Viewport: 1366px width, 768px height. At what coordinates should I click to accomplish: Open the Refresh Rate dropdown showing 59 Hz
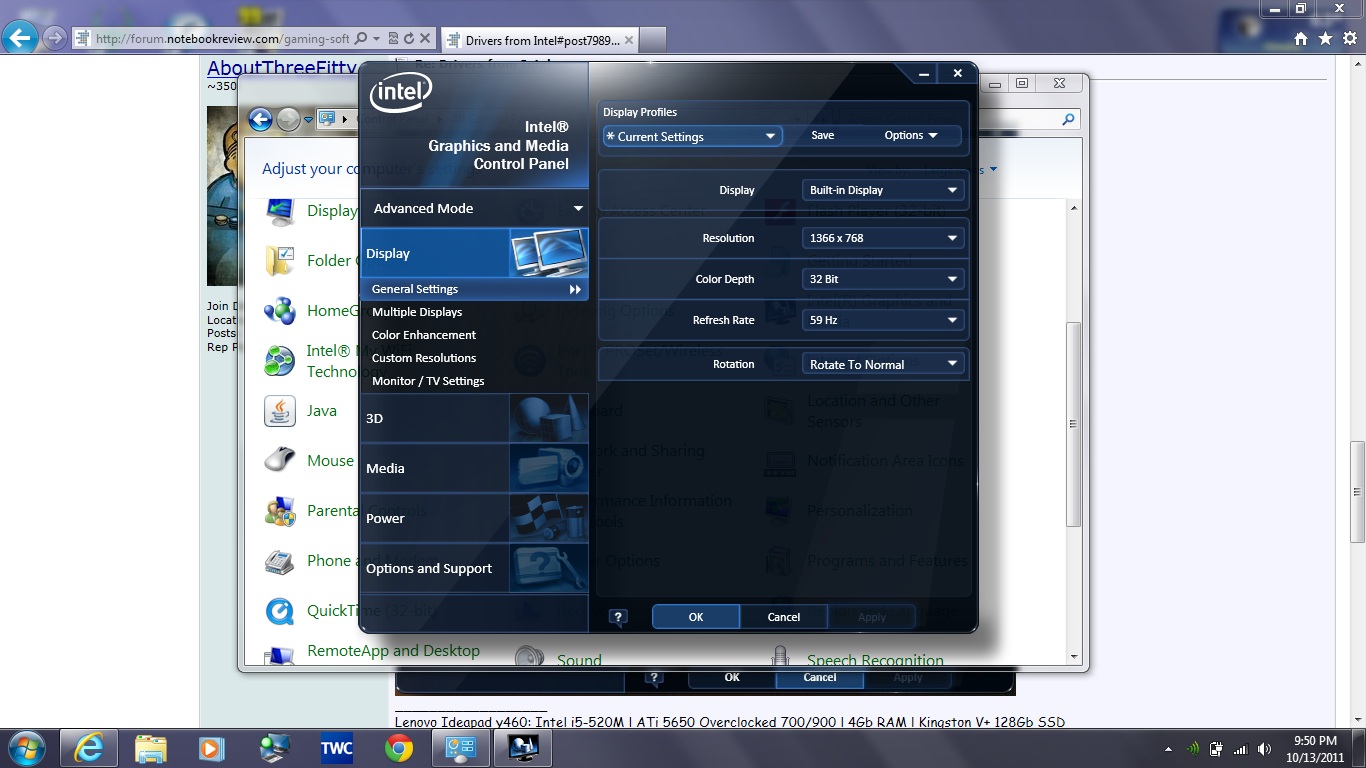tap(883, 320)
